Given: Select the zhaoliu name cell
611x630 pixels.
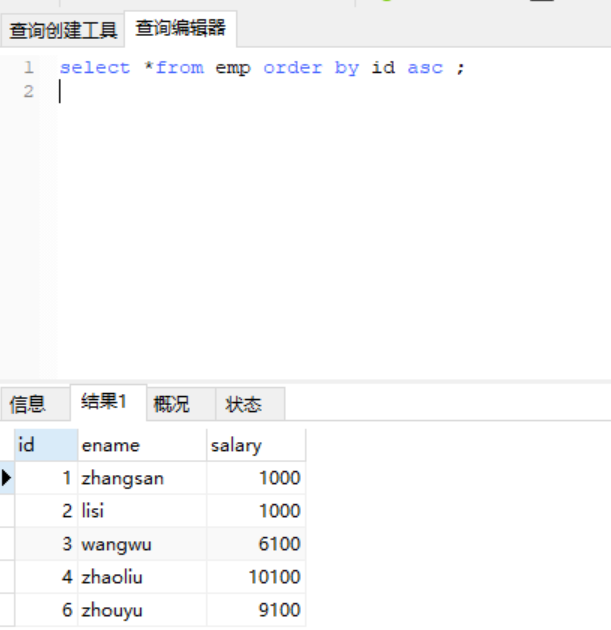Looking at the screenshot, I should point(142,577).
